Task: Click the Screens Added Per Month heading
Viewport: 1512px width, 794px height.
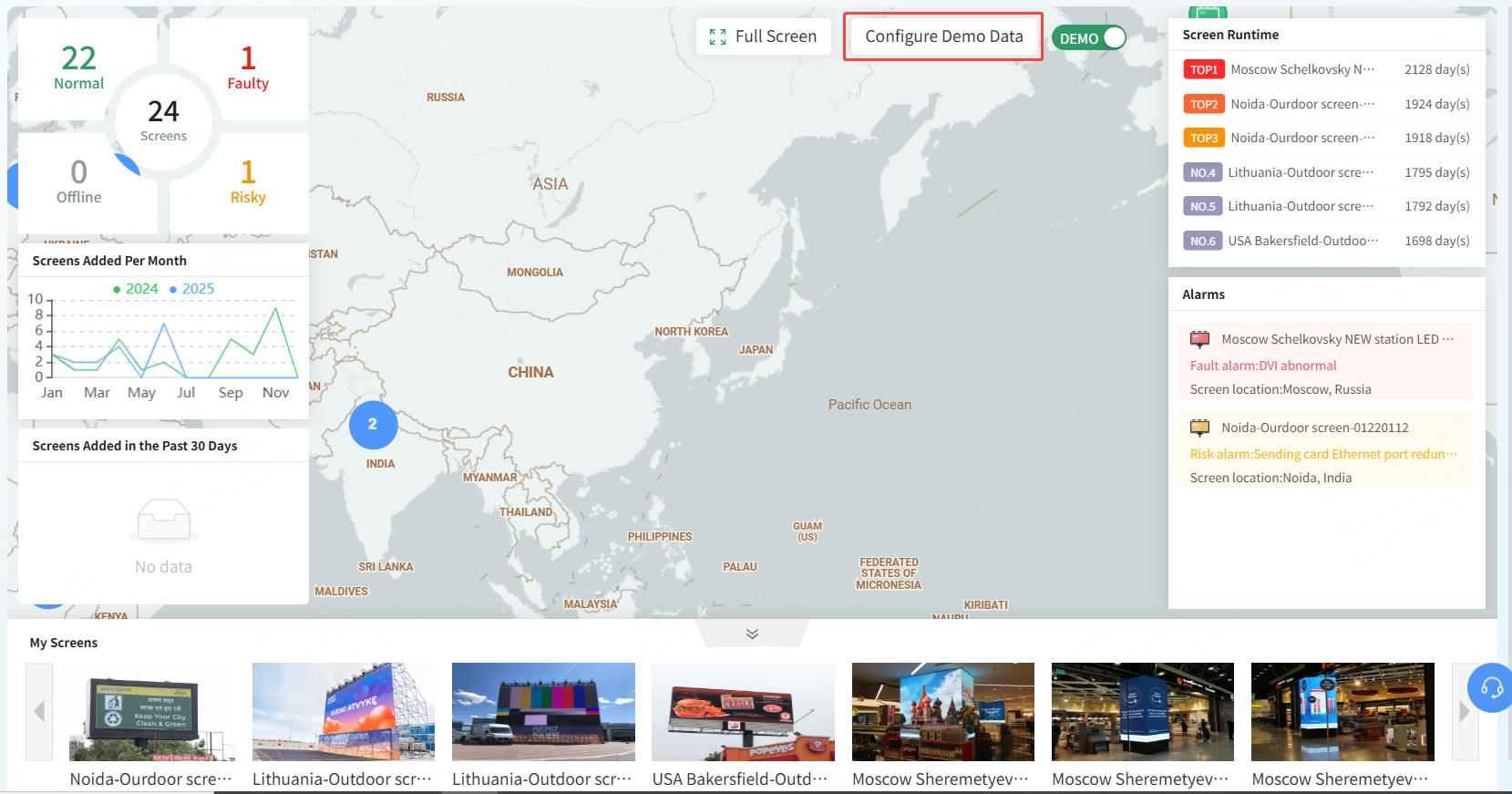Action: [x=109, y=261]
